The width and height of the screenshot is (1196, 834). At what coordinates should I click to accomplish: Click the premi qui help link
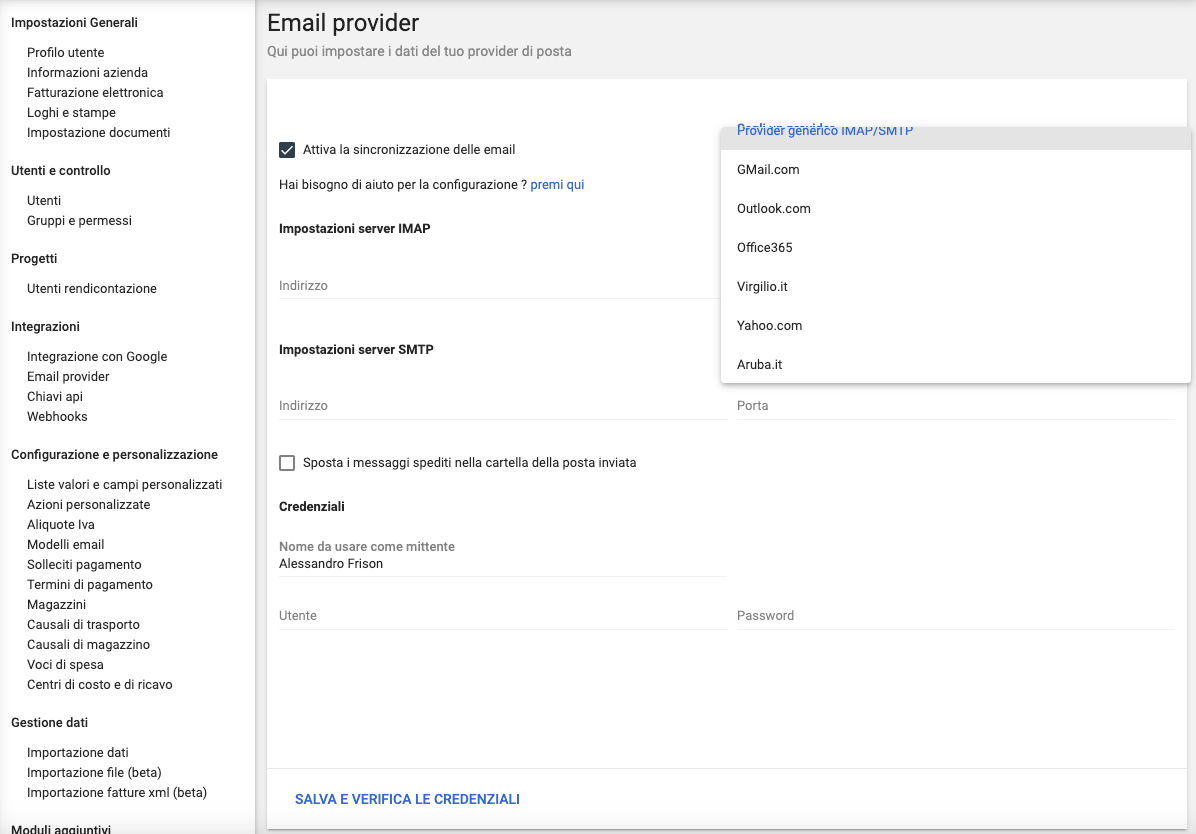pyautogui.click(x=557, y=185)
